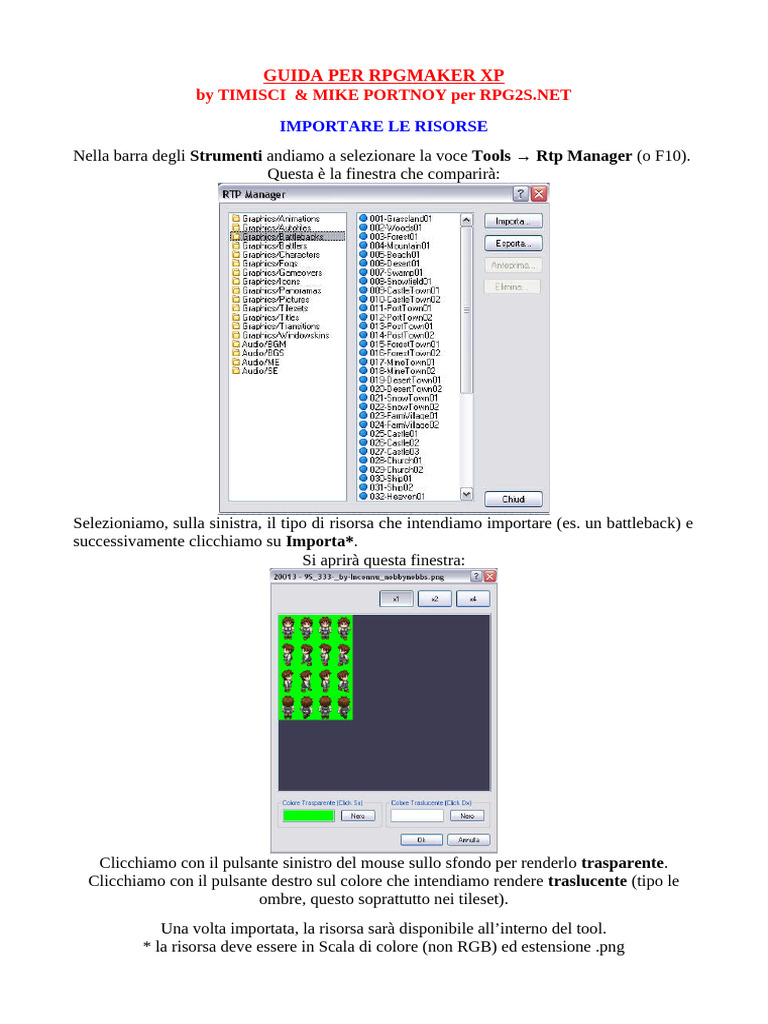Click the folder icon beside Graphics/Pictures

pyautogui.click(x=236, y=299)
